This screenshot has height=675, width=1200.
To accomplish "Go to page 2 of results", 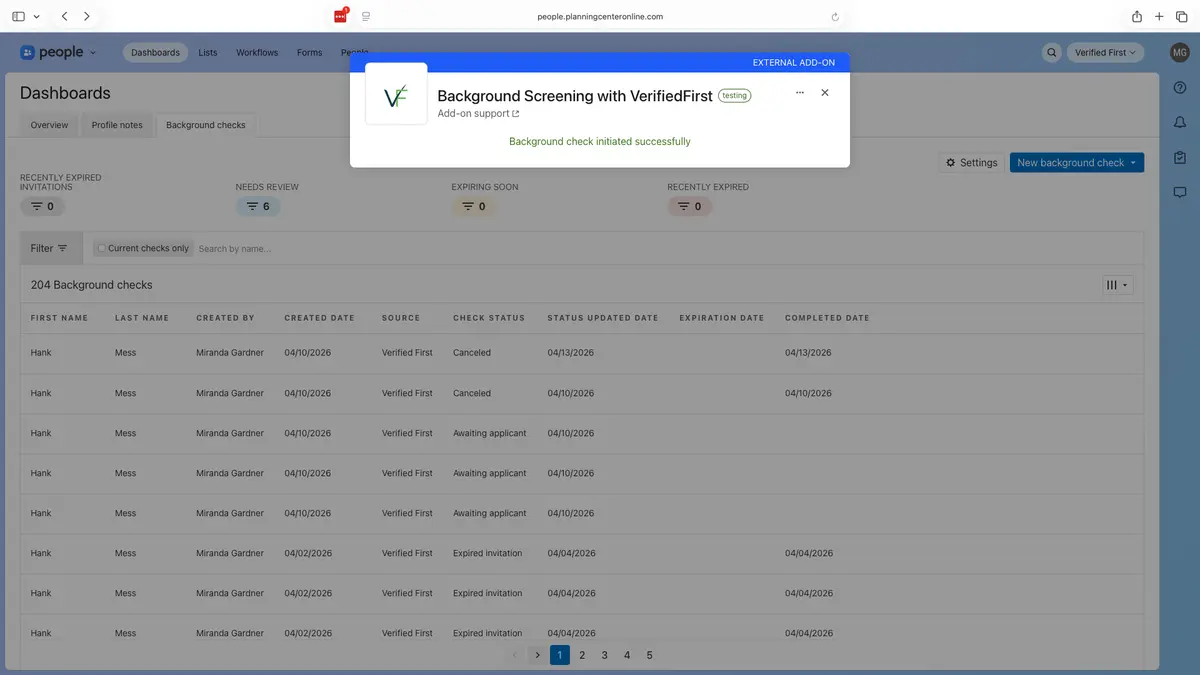I will click(582, 655).
